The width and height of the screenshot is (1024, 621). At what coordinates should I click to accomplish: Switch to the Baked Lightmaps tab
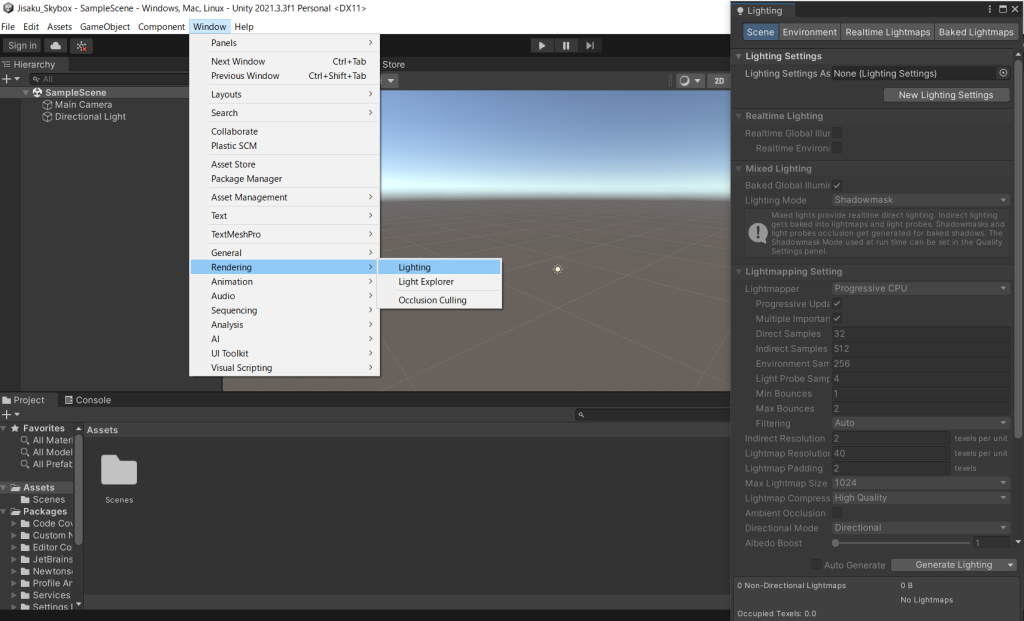pos(976,31)
